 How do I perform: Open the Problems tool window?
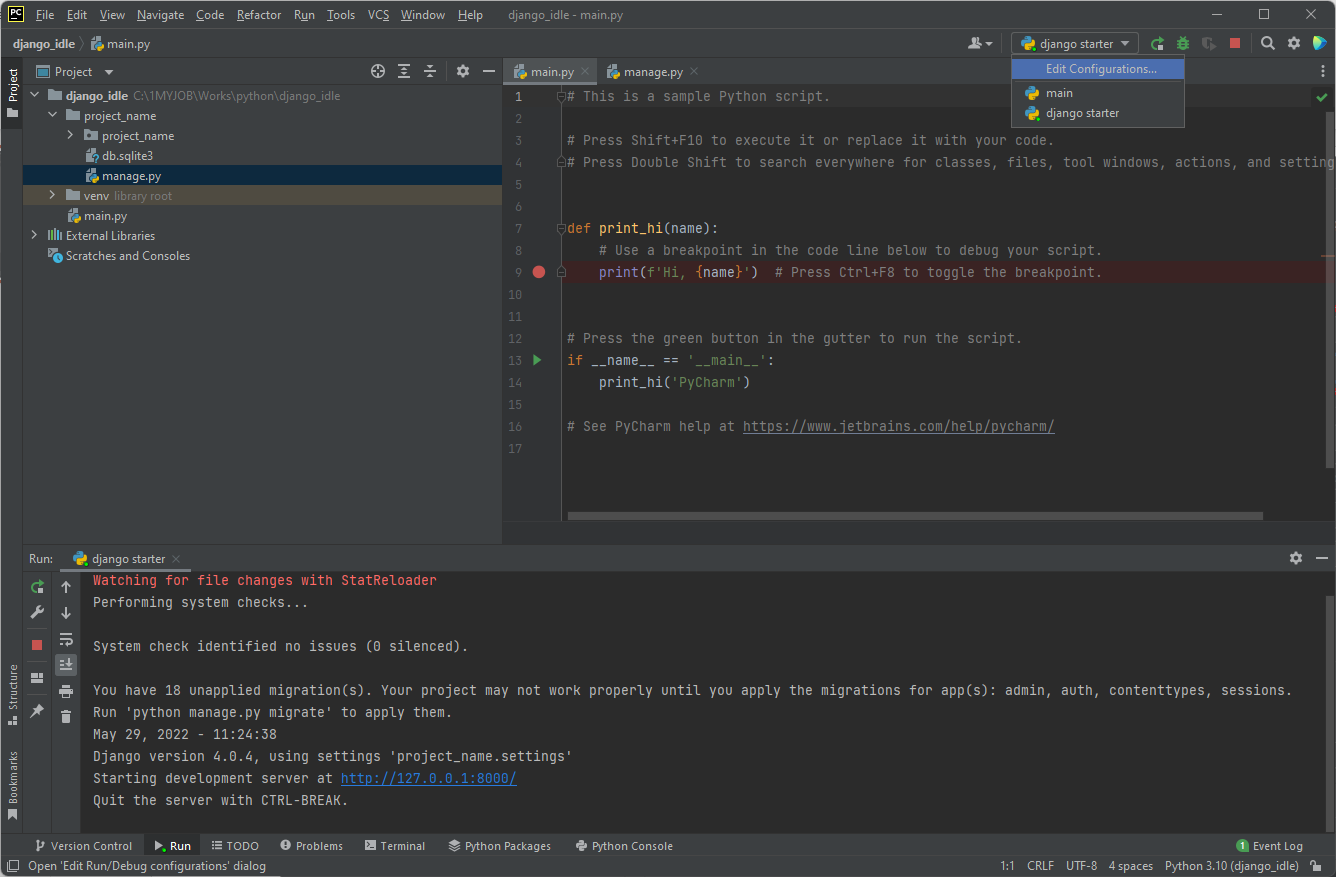tap(311, 846)
